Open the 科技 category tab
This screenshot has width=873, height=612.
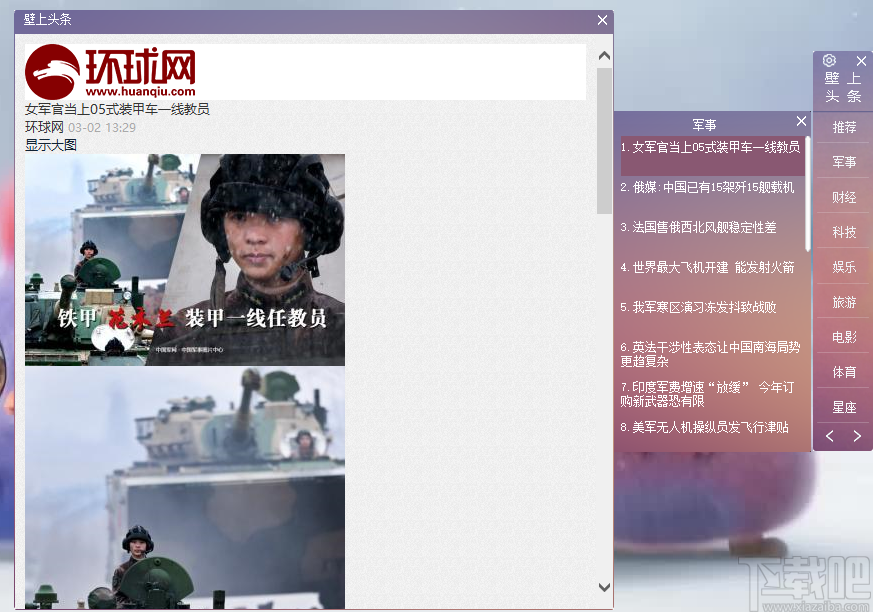[x=843, y=232]
